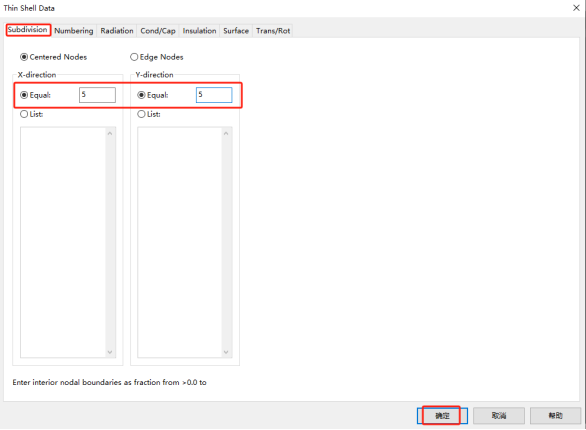586x430 pixels.
Task: Choose Equal in the Y-direction group
Action: 152,95
